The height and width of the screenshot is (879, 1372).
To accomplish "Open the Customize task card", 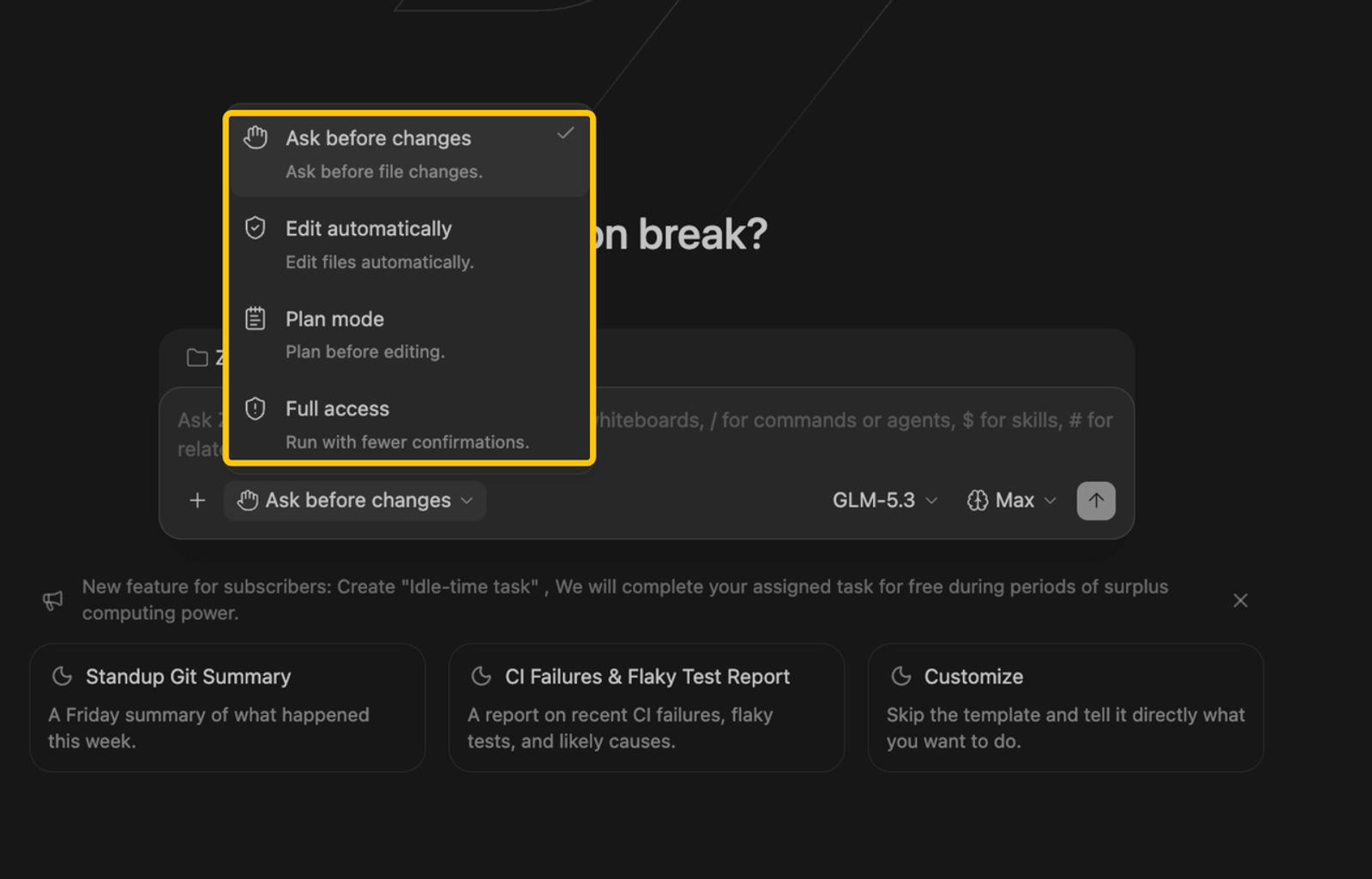I will tap(1066, 707).
